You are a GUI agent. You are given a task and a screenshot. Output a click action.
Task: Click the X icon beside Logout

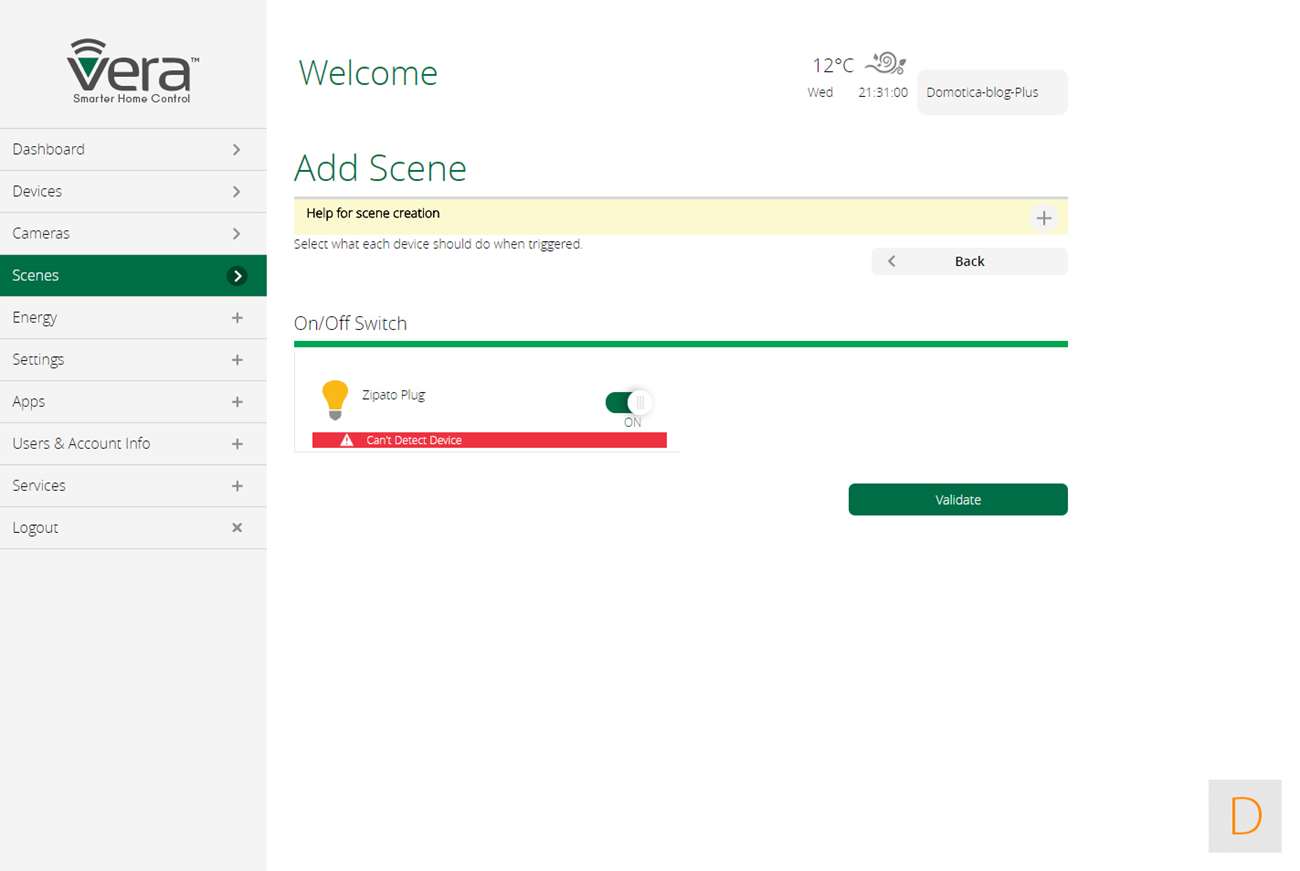coord(237,528)
